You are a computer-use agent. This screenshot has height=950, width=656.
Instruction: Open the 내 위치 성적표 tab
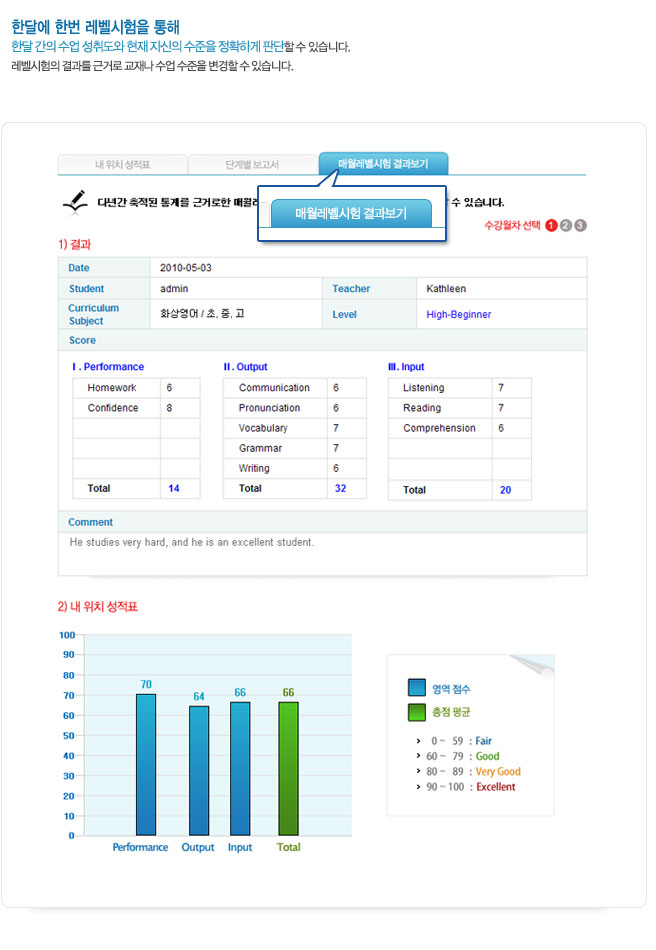click(x=122, y=164)
